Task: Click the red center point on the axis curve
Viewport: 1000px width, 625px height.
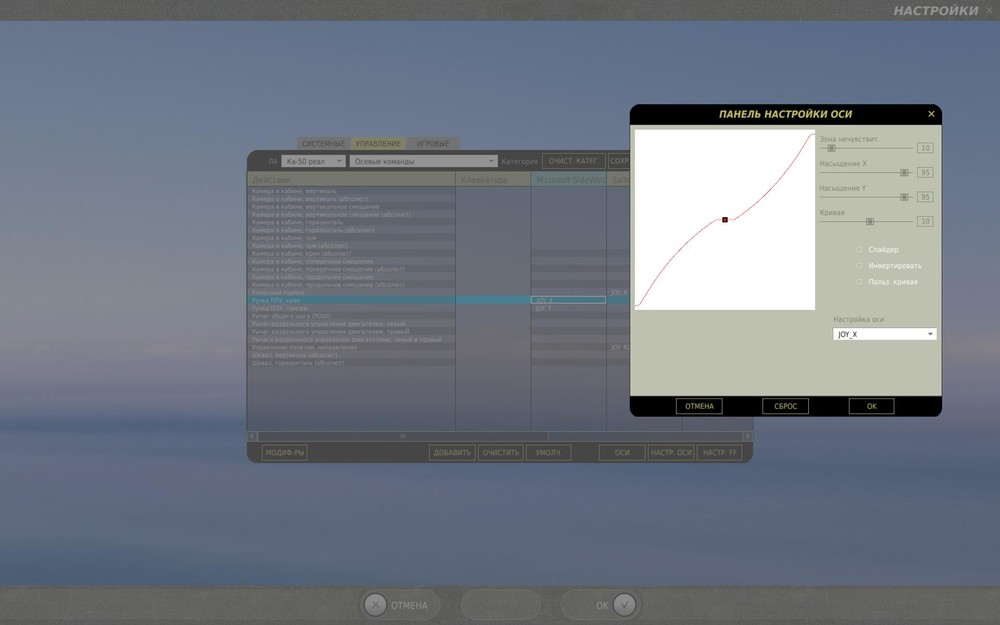Action: 724,220
